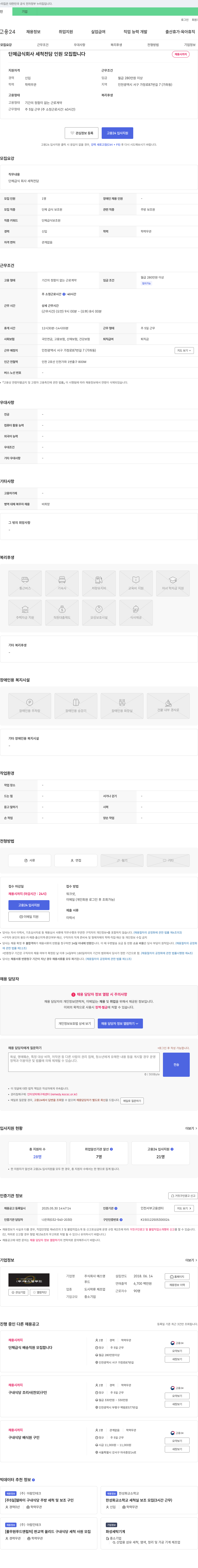Click the 통근버스 welfare icon
Viewport: 198px width, 1568px height.
tap(25, 583)
